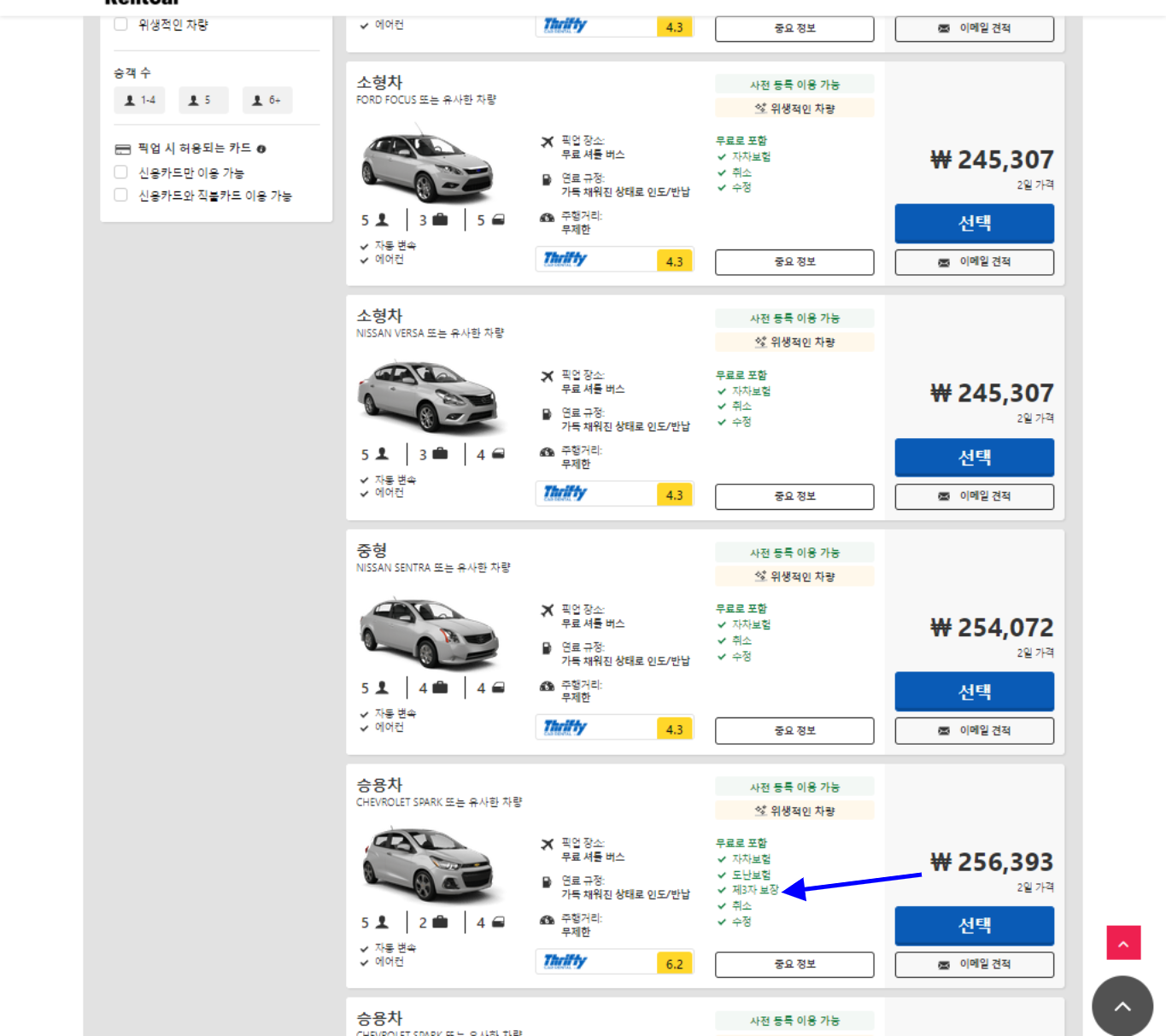The width and height of the screenshot is (1166, 1036).
Task: Click 위생적인 차량 badge on Nissan Versa card
Action: [794, 342]
